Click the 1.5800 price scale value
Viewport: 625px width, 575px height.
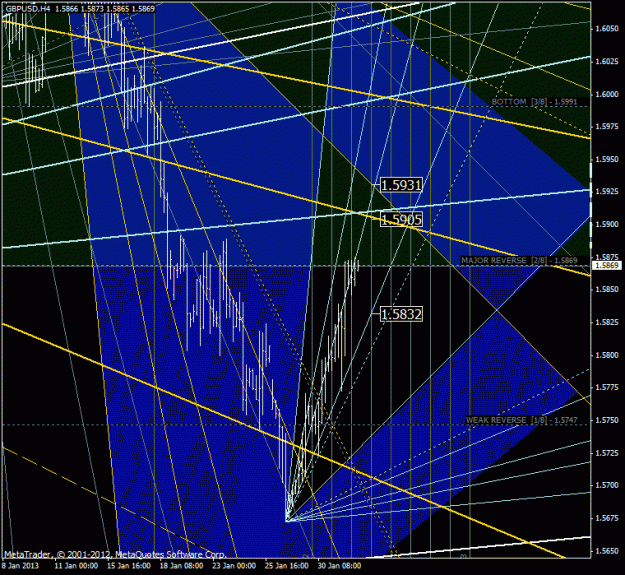click(607, 355)
